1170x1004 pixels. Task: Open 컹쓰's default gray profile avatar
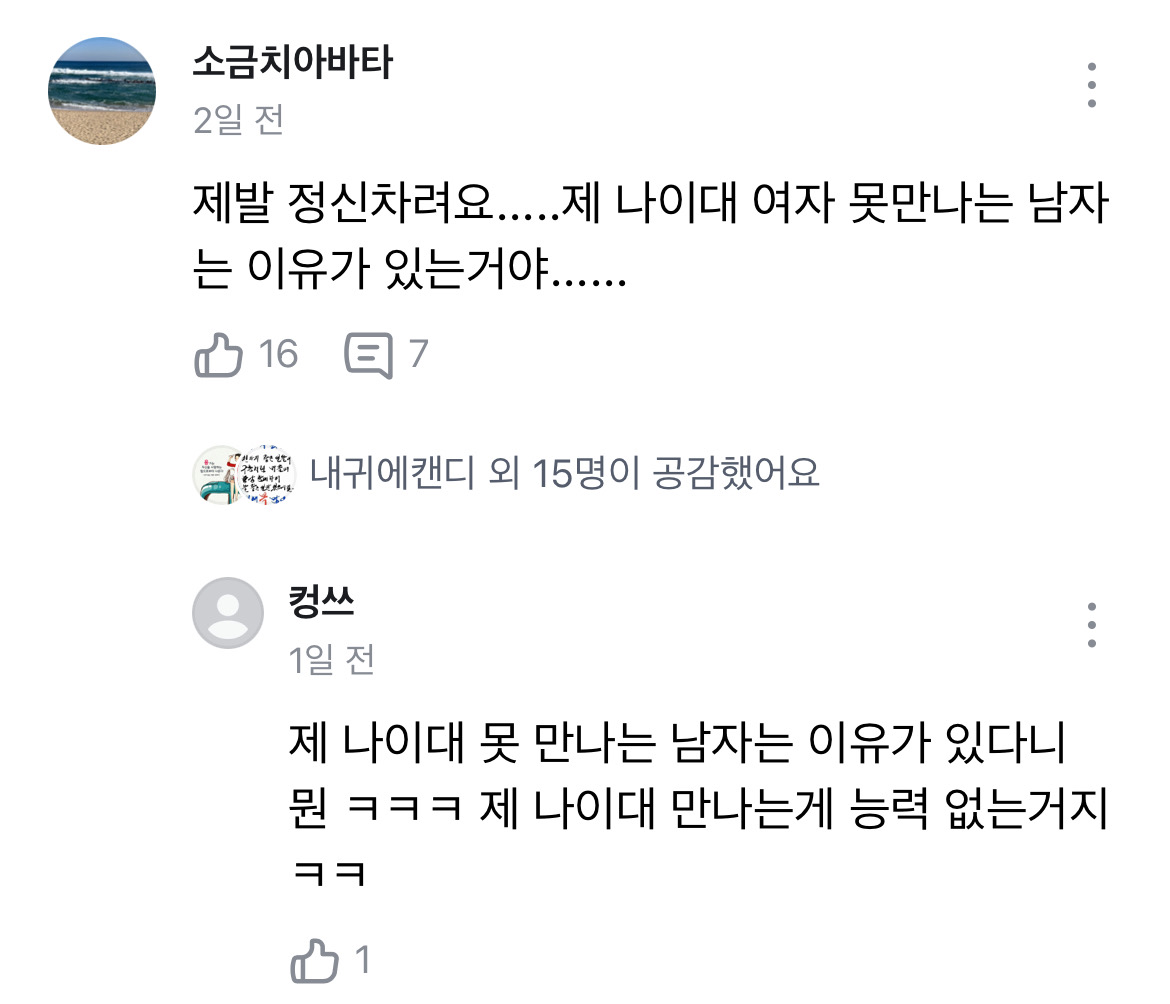[228, 612]
